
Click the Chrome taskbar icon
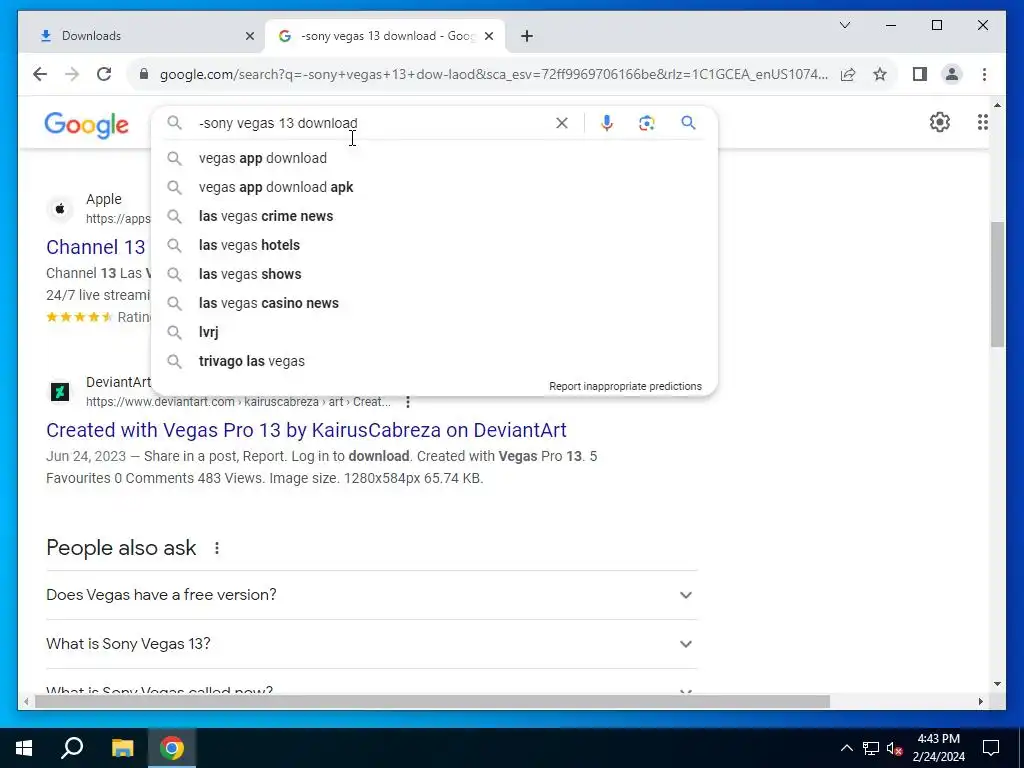[172, 748]
